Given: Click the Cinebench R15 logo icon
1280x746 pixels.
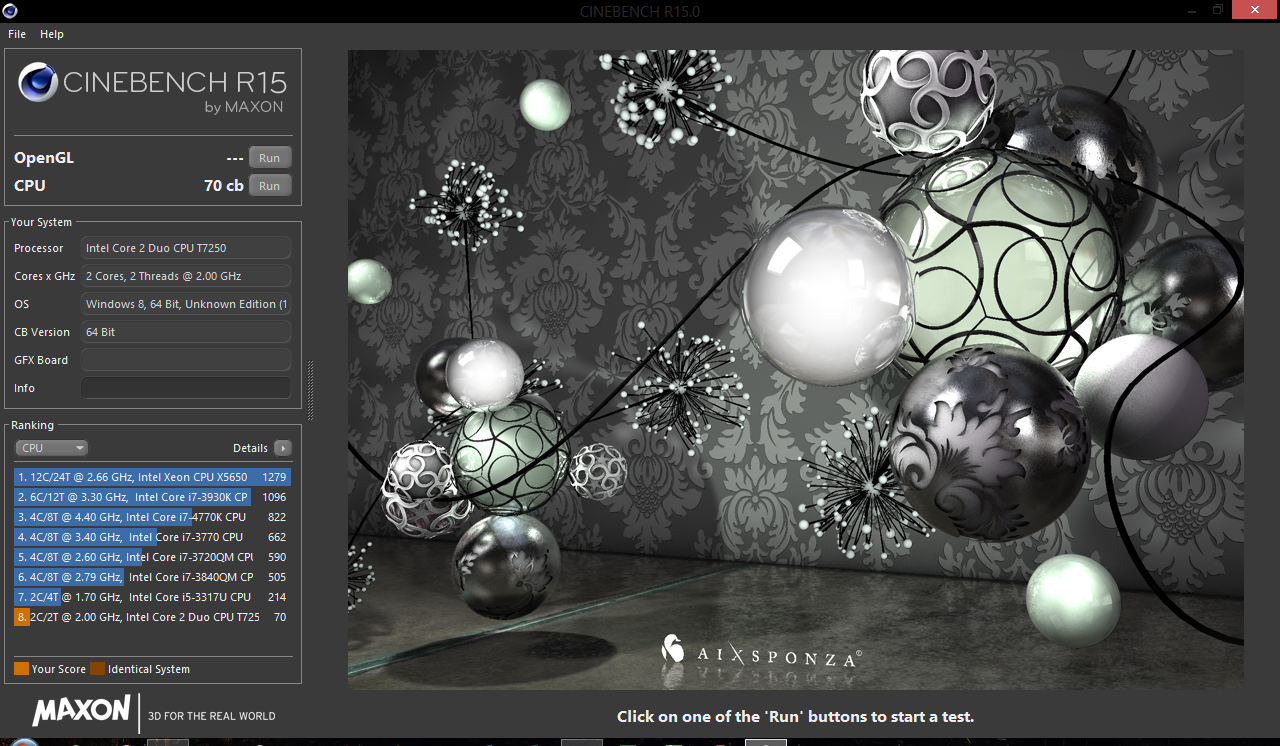Looking at the screenshot, I should tap(37, 82).
